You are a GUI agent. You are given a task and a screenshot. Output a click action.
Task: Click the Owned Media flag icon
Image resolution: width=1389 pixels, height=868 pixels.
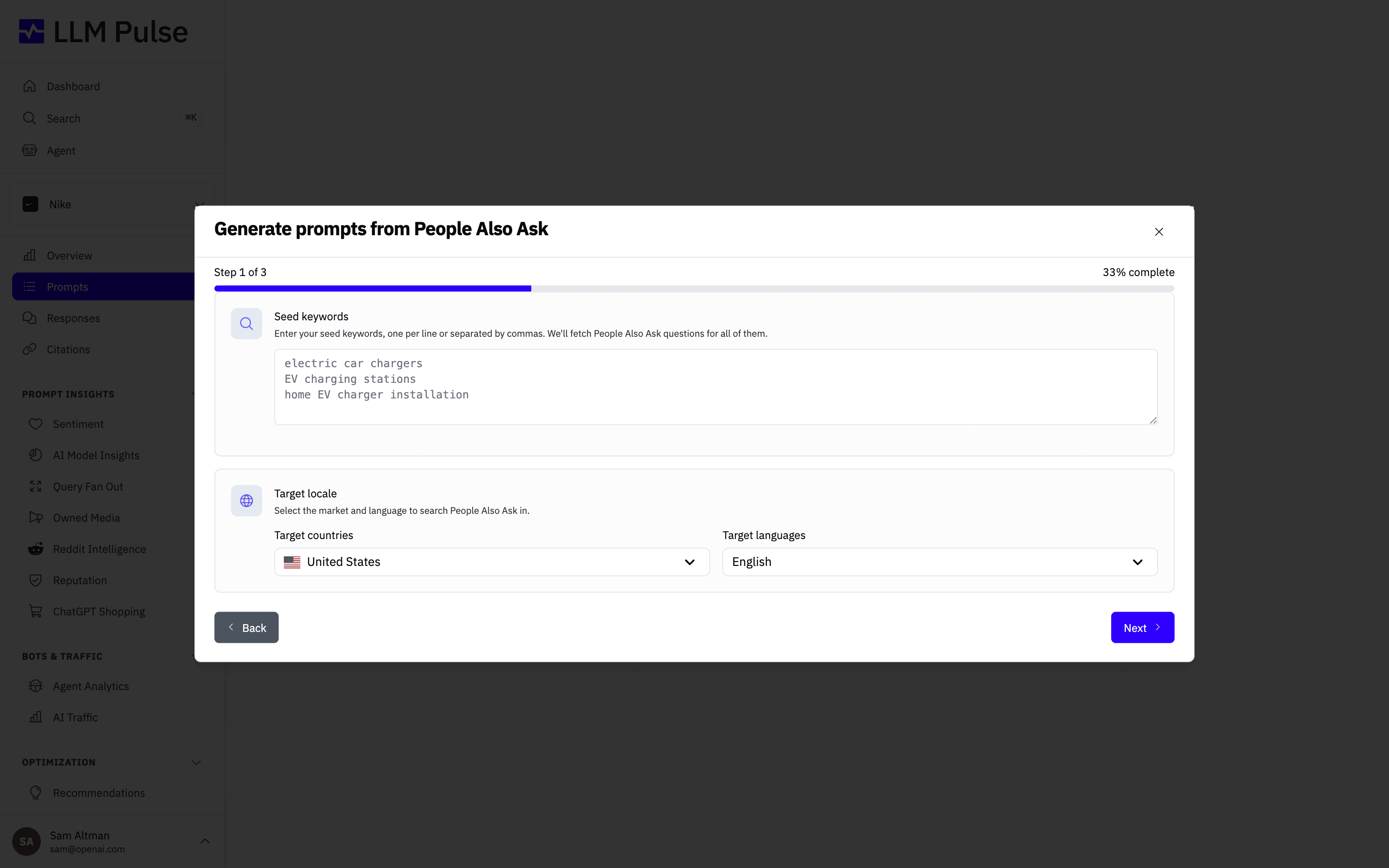(36, 518)
